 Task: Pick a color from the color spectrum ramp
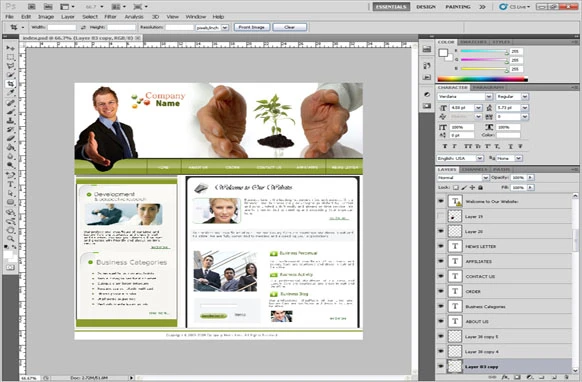click(482, 79)
